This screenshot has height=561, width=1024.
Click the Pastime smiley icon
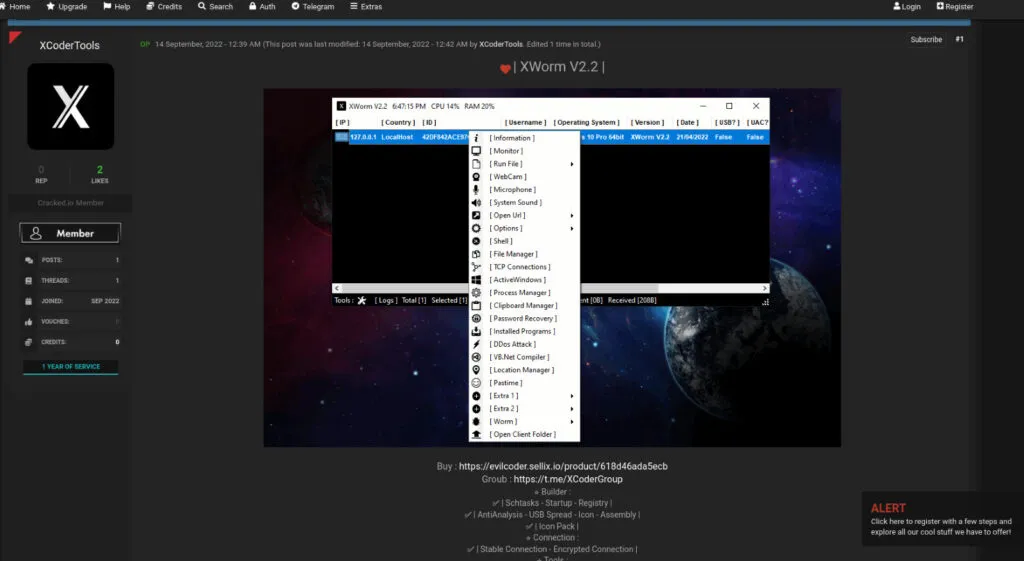click(476, 383)
